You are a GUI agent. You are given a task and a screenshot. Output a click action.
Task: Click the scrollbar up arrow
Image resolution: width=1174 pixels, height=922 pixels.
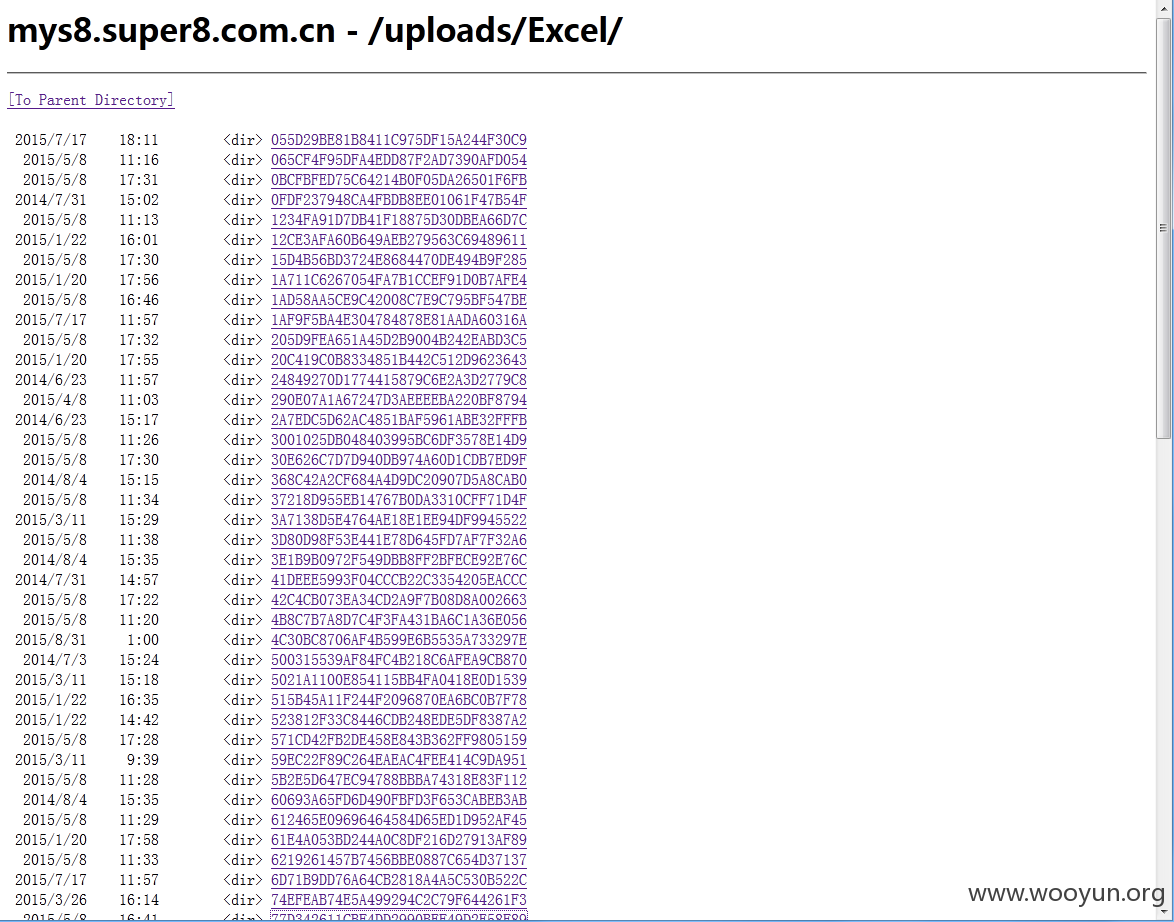1163,7
